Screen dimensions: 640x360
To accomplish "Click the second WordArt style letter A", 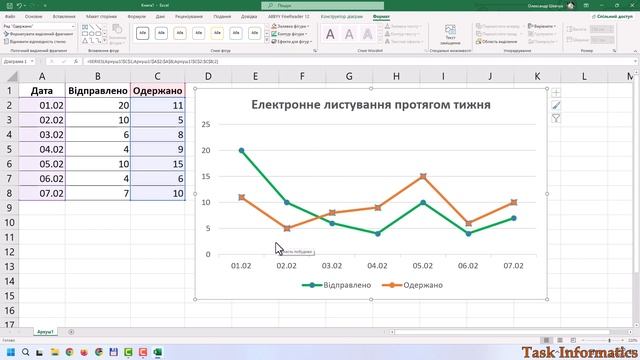I will 349,34.
